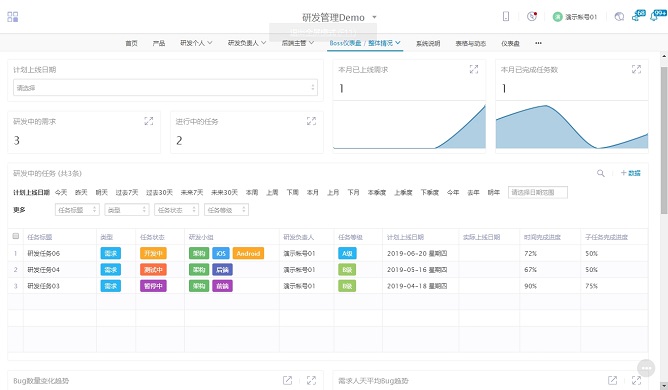This screenshot has height=390, width=668.
Task: Filter by 未来30天 date shortcut
Action: coord(224,193)
